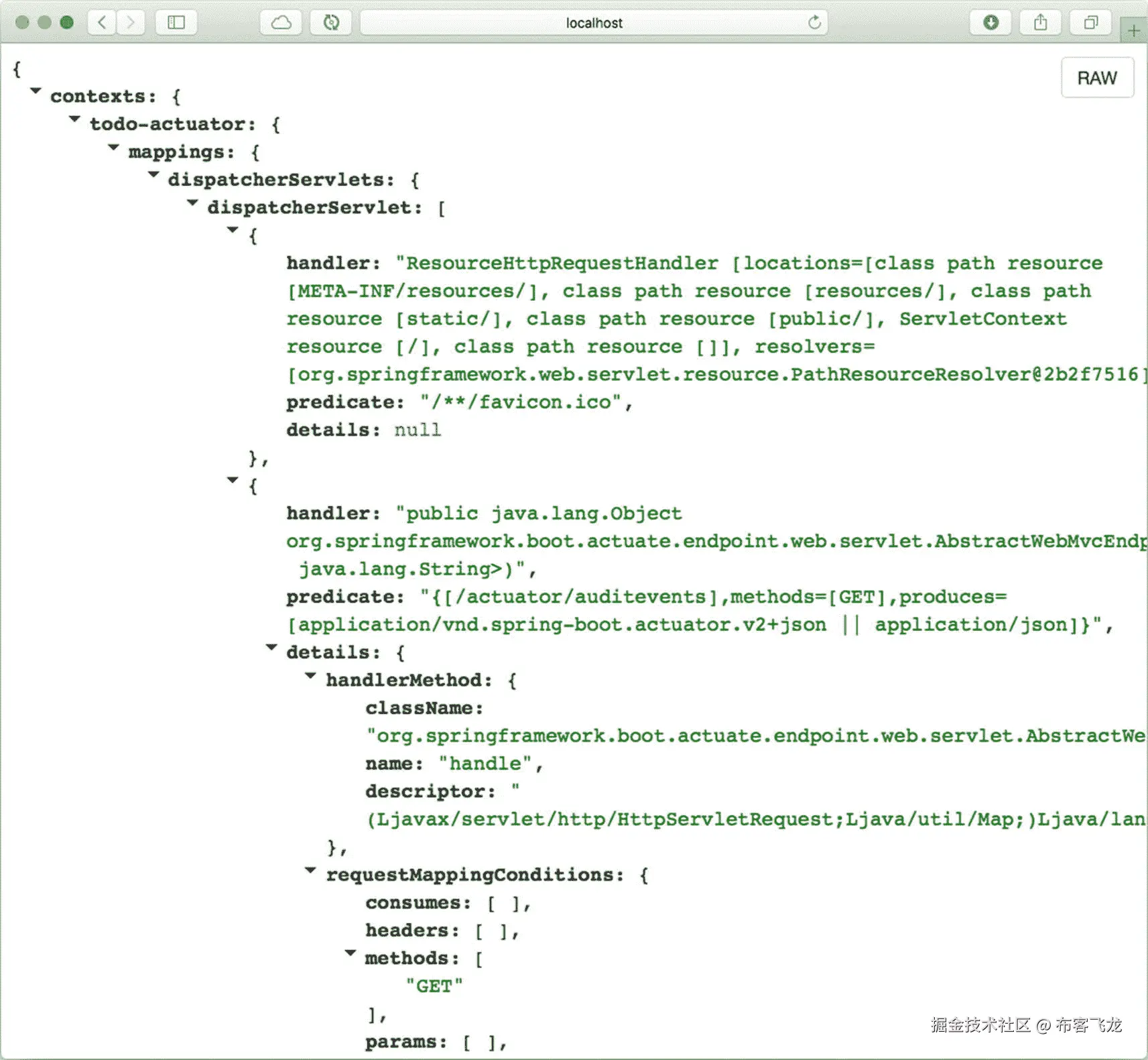Image resolution: width=1148 pixels, height=1060 pixels.
Task: Reload the page from the address bar
Action: point(815,22)
